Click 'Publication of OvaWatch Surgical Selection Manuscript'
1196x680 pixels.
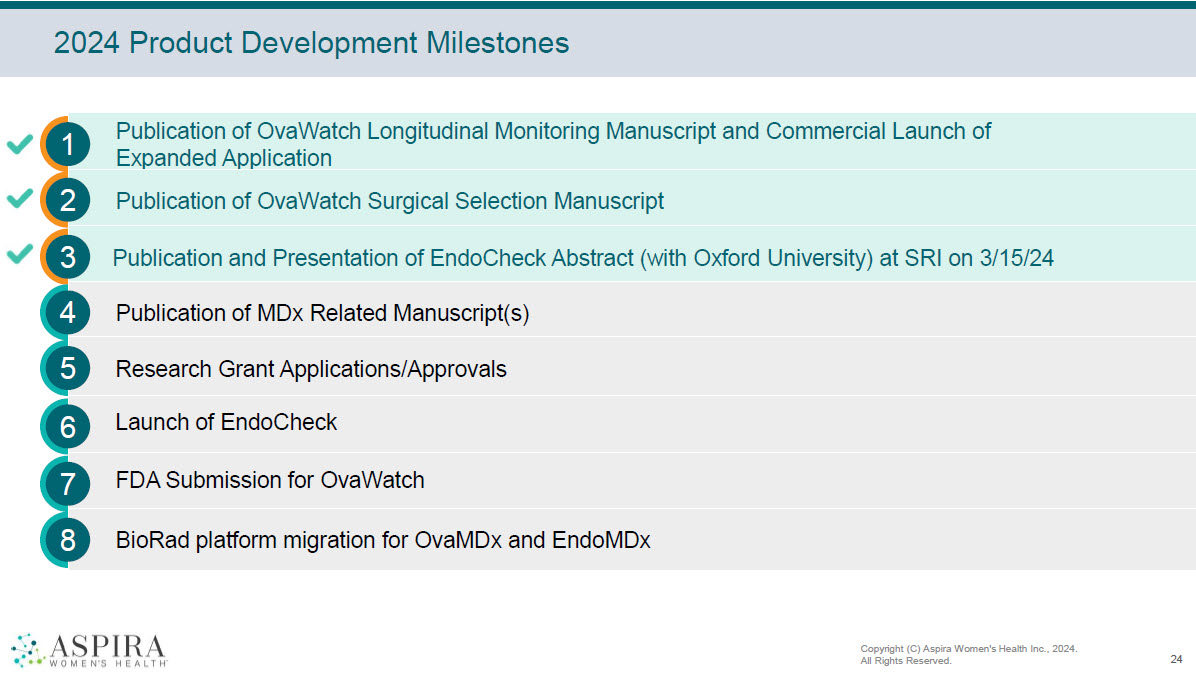click(390, 201)
